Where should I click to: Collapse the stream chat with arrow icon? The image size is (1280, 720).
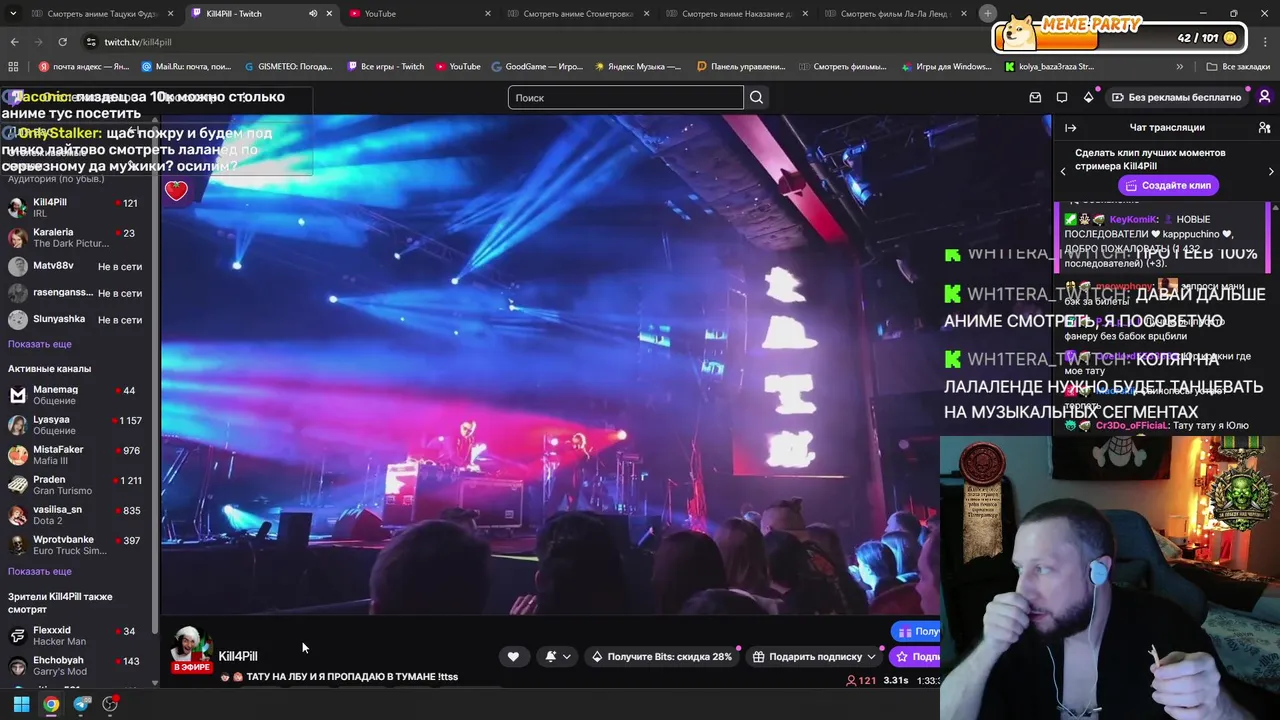pyautogui.click(x=1070, y=127)
